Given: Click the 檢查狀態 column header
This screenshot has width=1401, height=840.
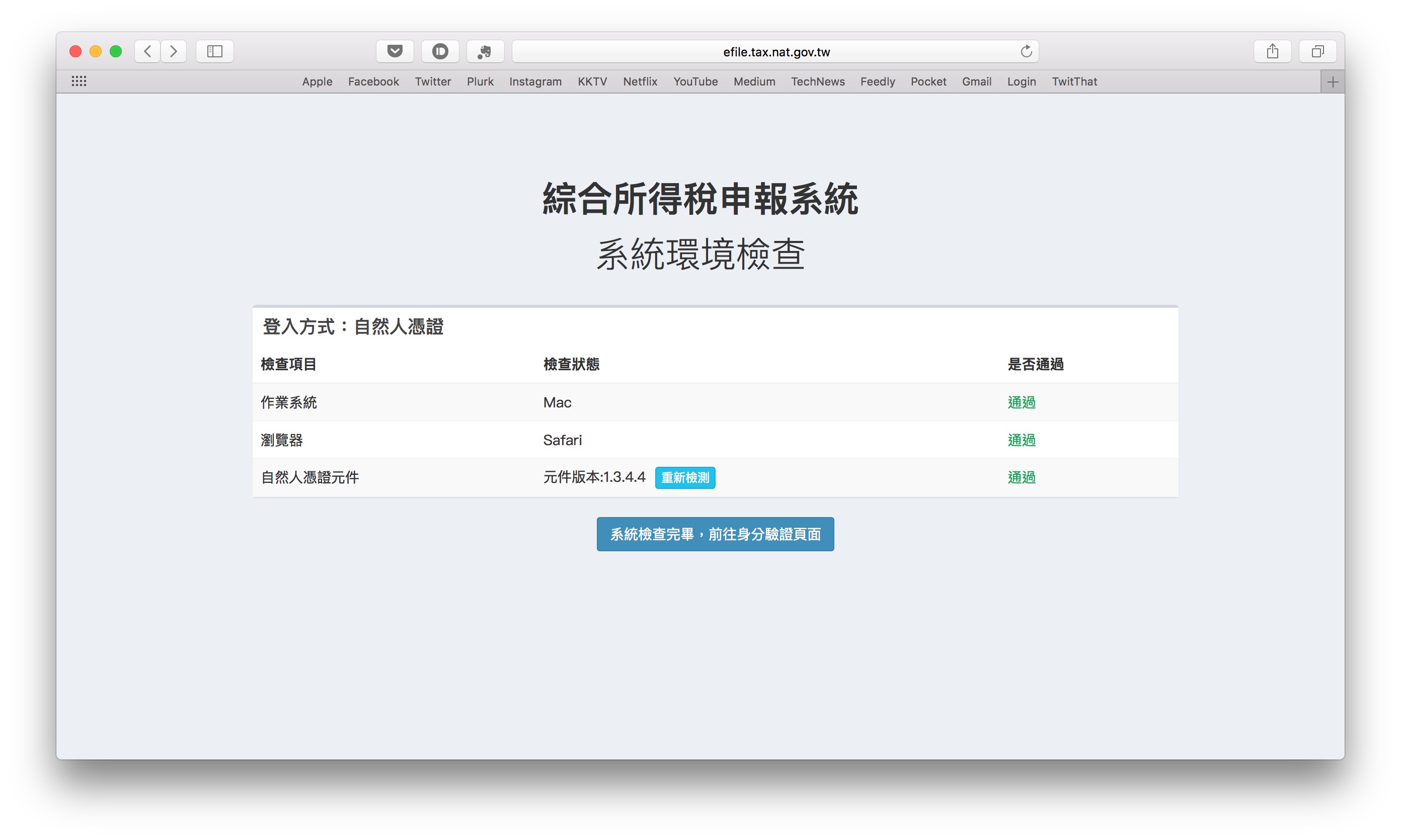Looking at the screenshot, I should [x=571, y=364].
